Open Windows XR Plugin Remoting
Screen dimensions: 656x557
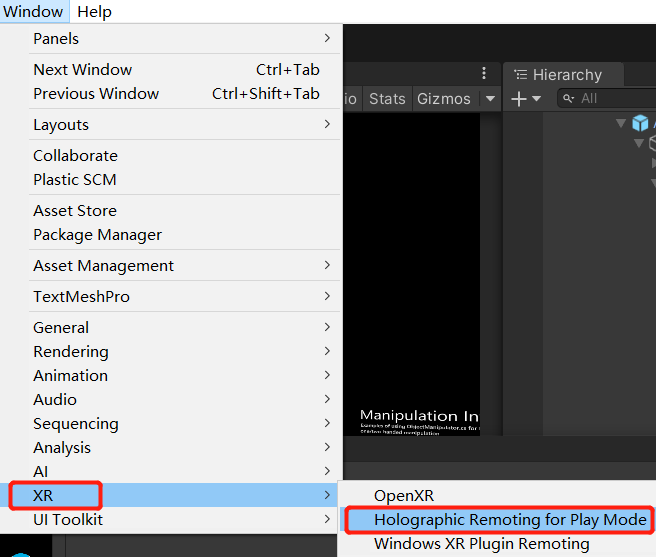(481, 544)
